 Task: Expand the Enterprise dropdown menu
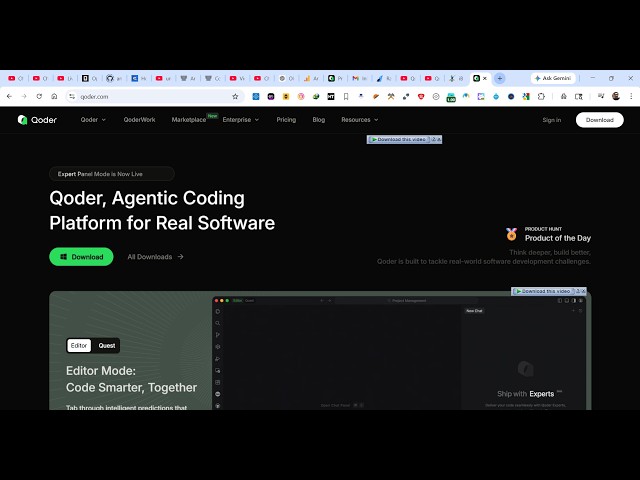click(x=240, y=120)
